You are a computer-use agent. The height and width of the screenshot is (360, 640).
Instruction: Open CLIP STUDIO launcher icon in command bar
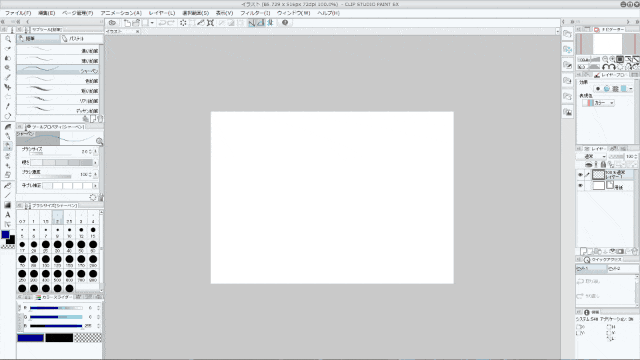112,23
